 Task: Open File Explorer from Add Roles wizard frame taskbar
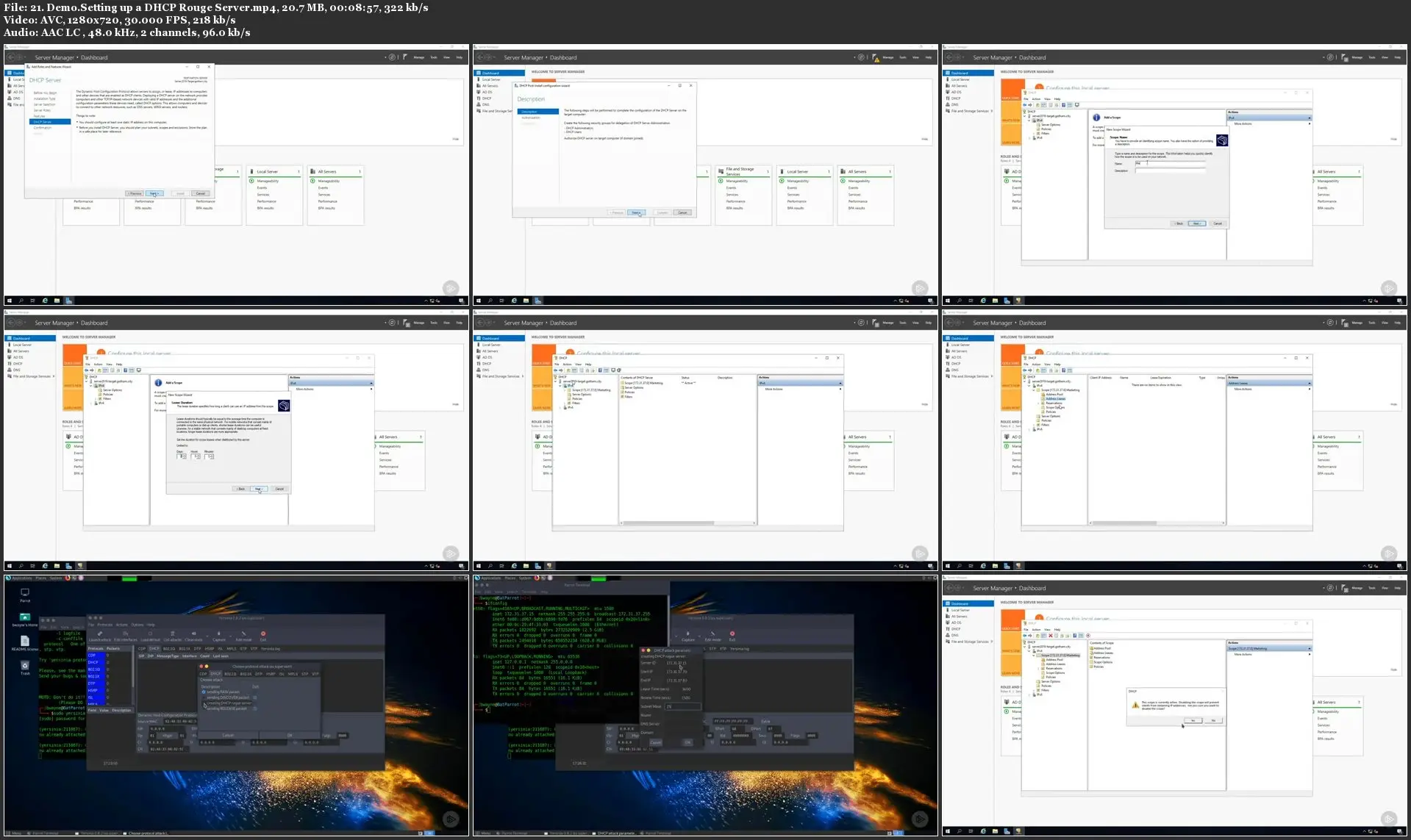57,301
